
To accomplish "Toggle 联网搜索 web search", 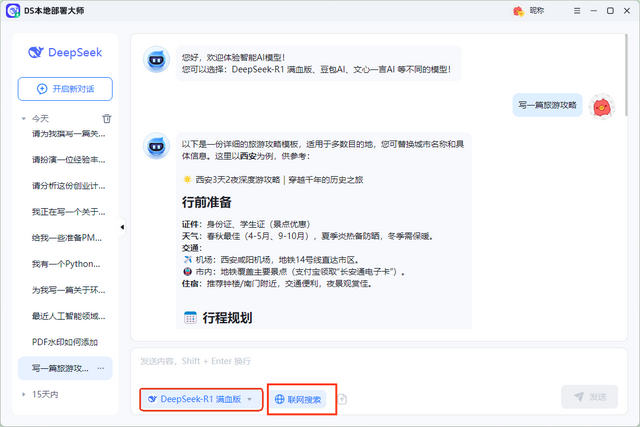I will tap(298, 399).
